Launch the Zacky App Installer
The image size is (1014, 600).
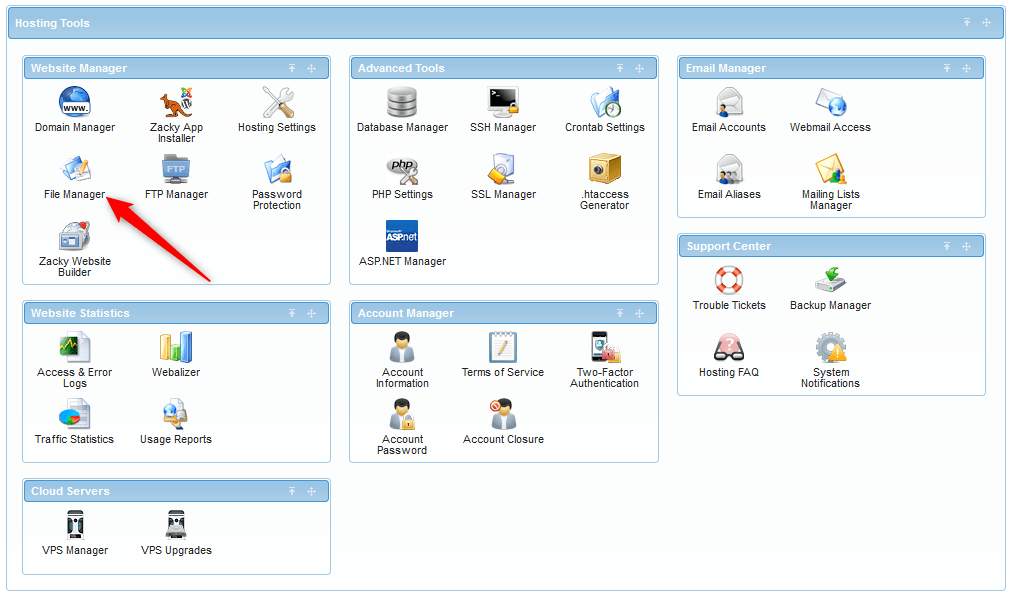(x=176, y=100)
